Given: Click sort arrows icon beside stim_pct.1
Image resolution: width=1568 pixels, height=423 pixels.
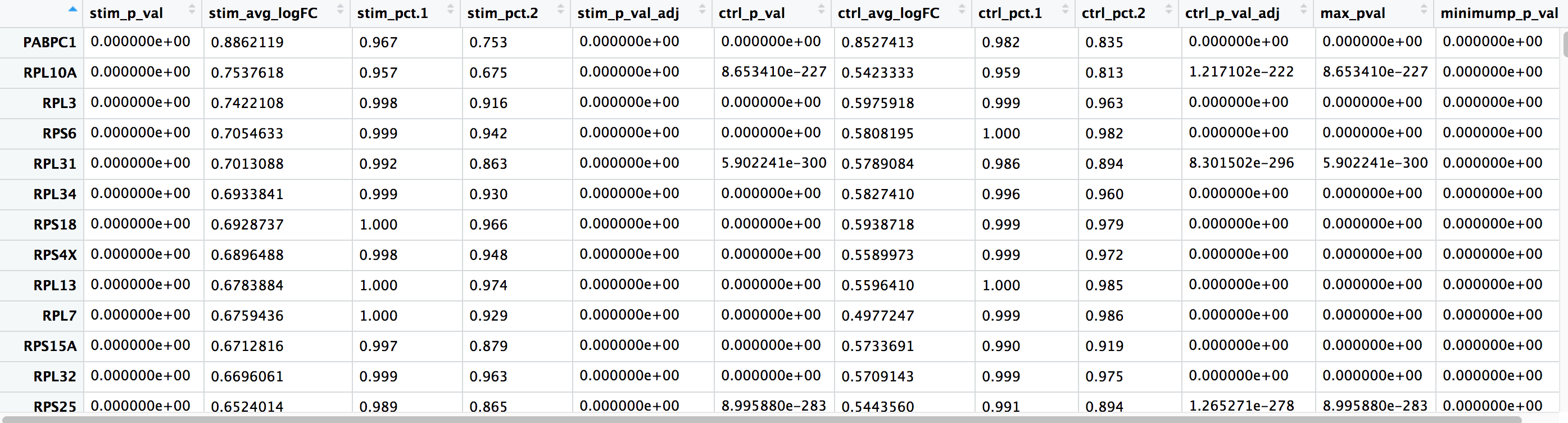Looking at the screenshot, I should tap(450, 8).
